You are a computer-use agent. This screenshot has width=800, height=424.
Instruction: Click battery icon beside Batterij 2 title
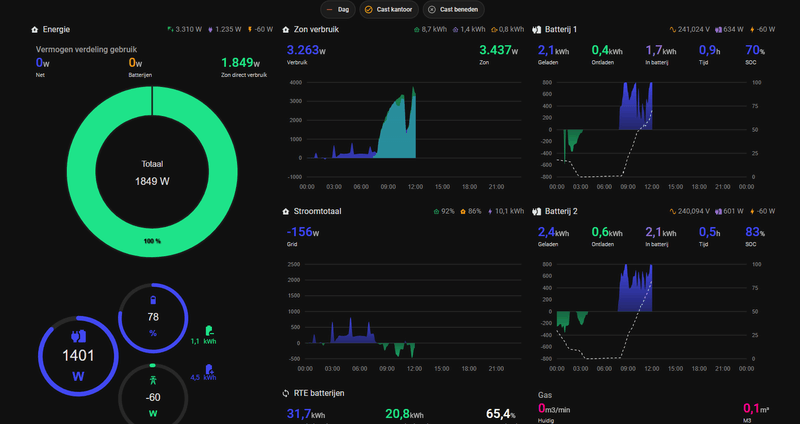click(x=537, y=211)
